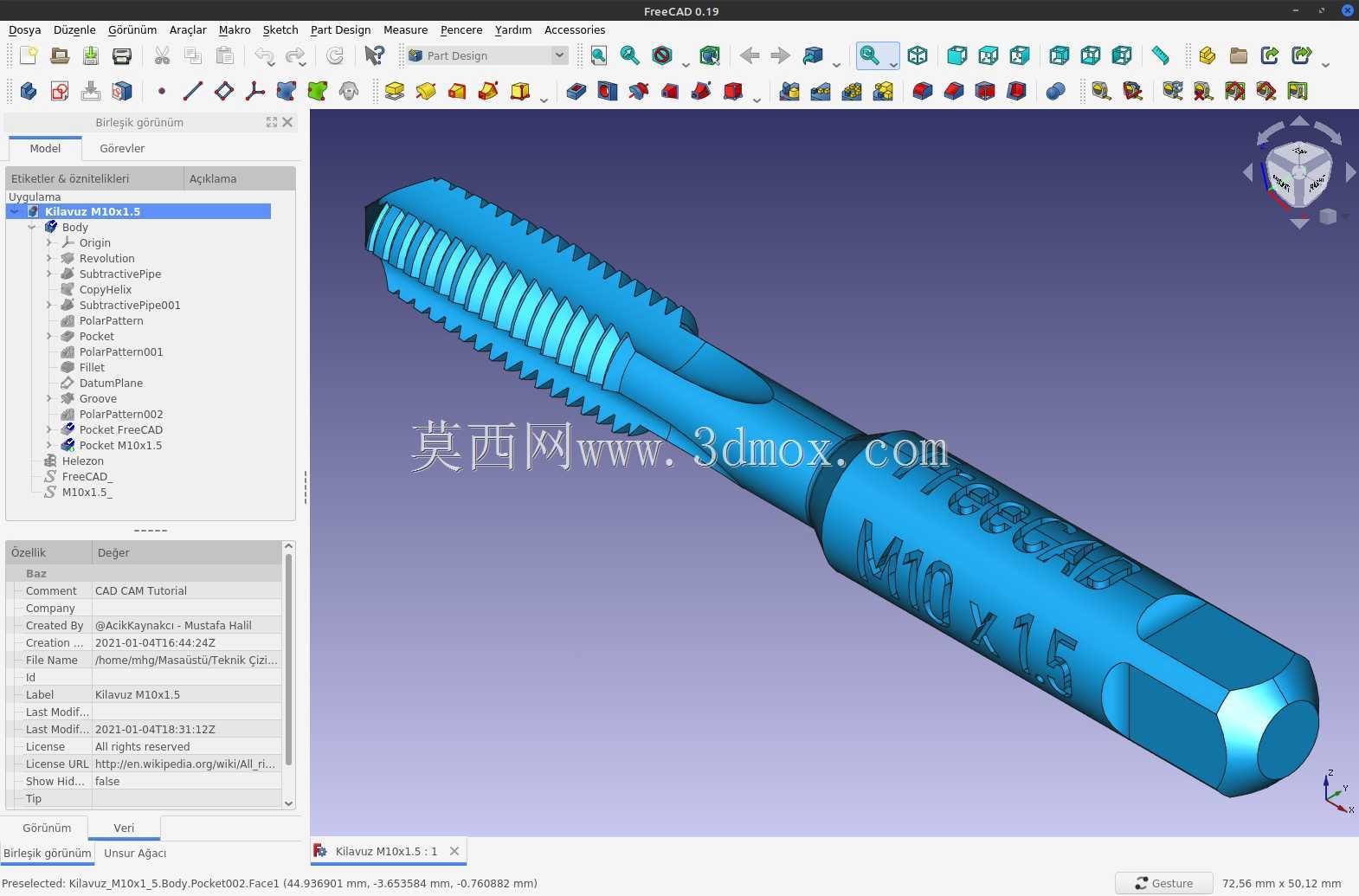Viewport: 1359px width, 896px height.
Task: Choose the Groove tool icon
Action: pyautogui.click(x=639, y=91)
